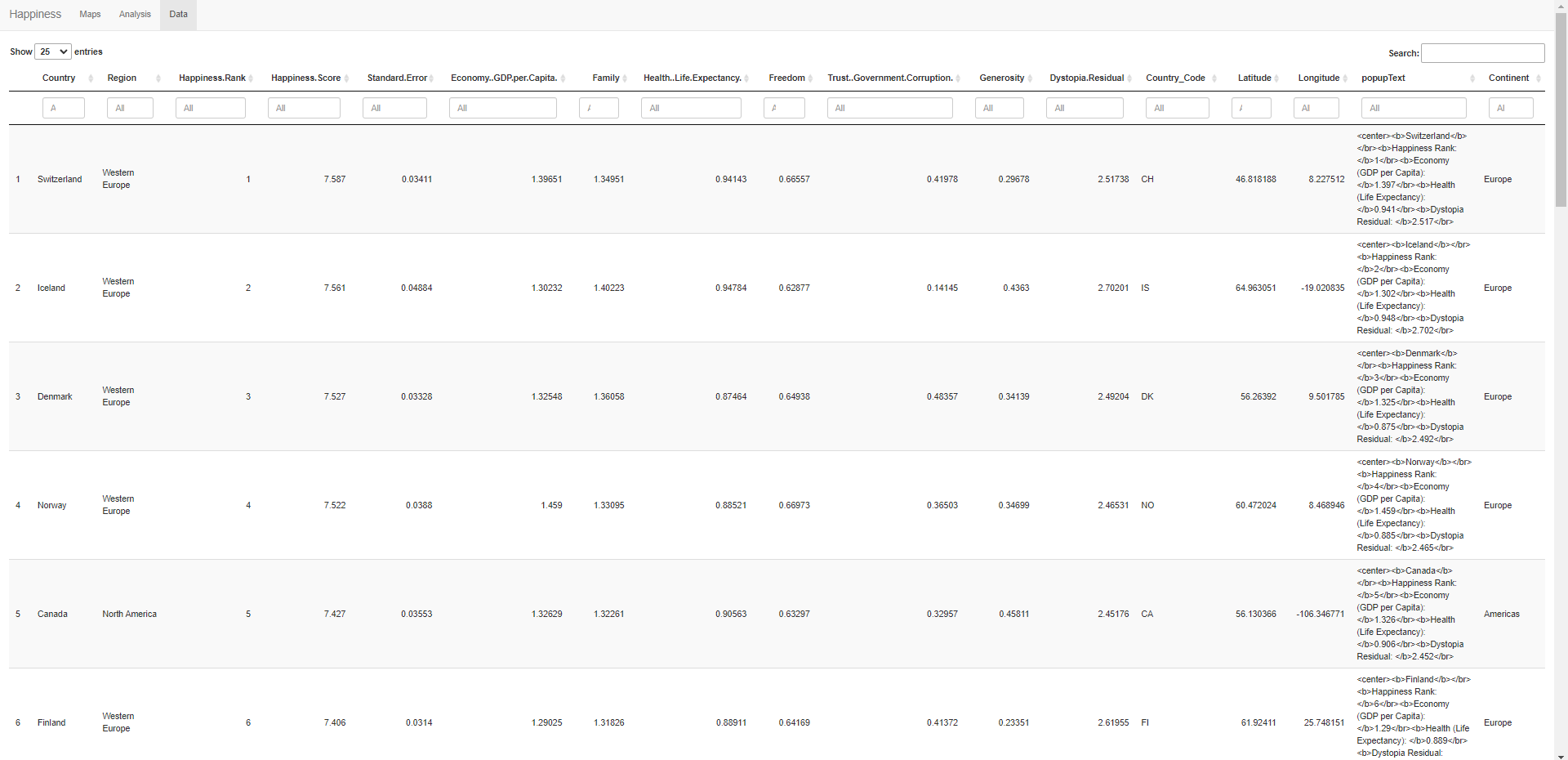Click the Happiness.Score sort arrows

point(346,78)
